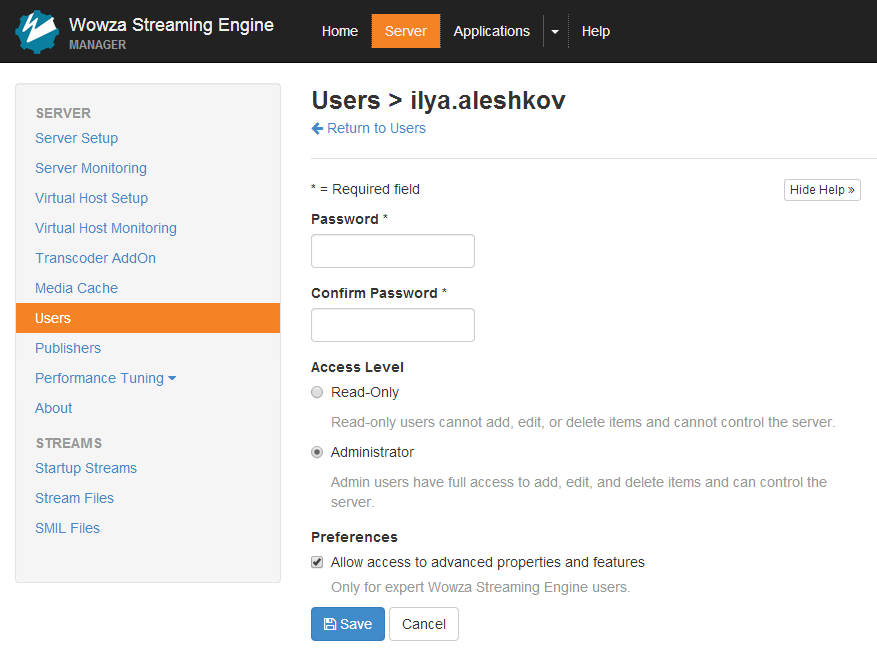Click into the Password field
877x656 pixels.
392,251
